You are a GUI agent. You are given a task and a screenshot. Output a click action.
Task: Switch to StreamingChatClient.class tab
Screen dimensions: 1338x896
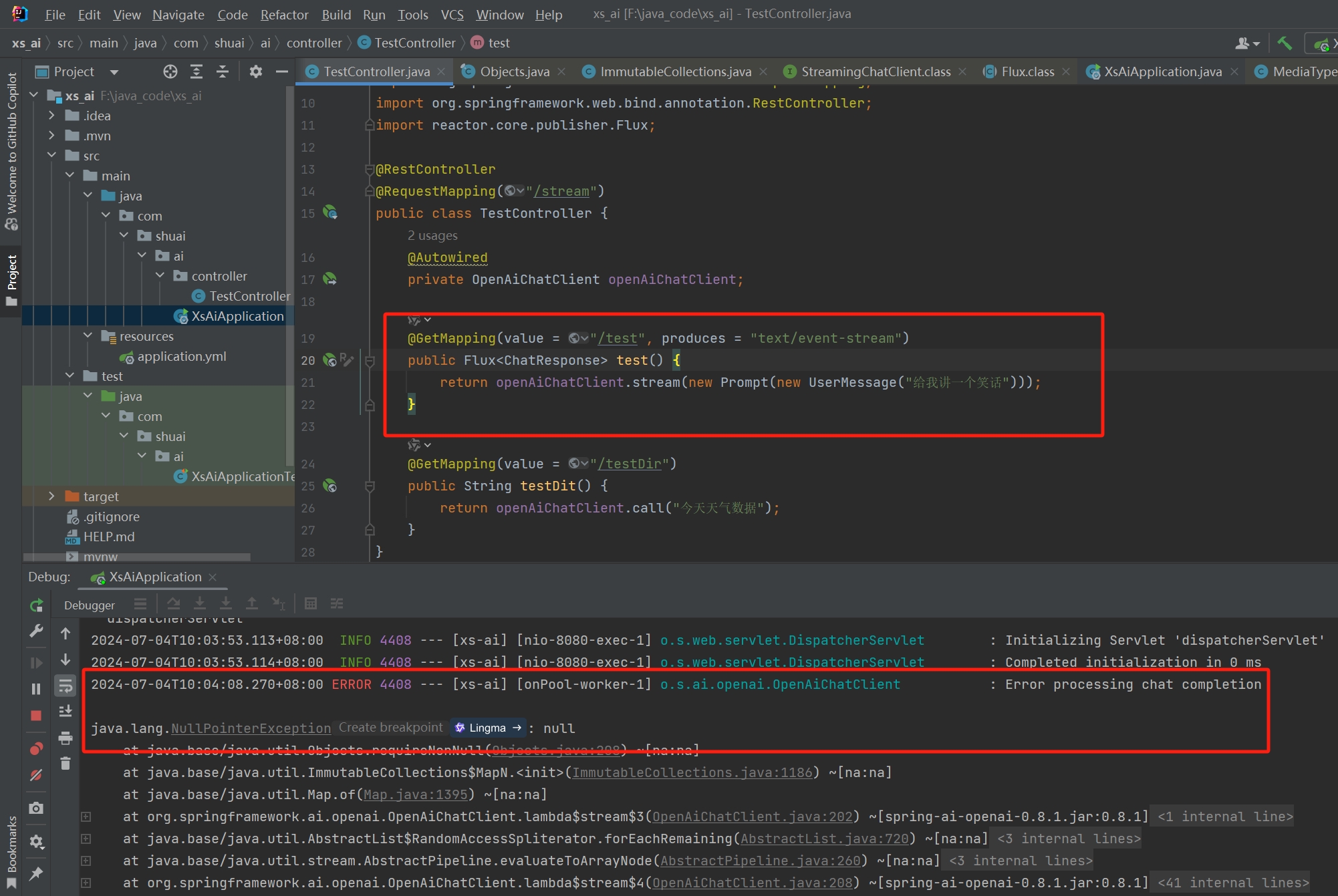point(876,71)
